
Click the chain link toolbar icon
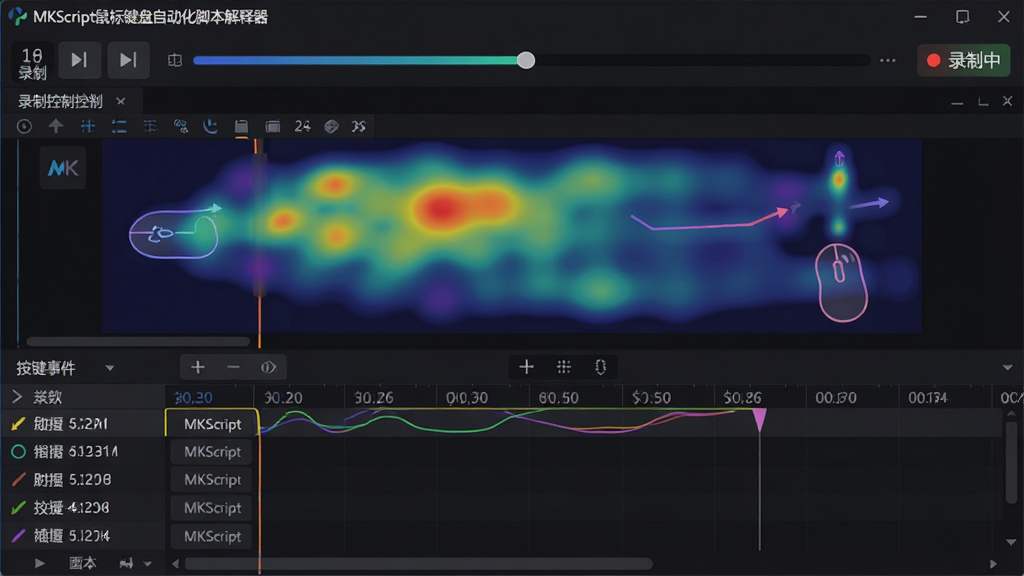pos(181,127)
